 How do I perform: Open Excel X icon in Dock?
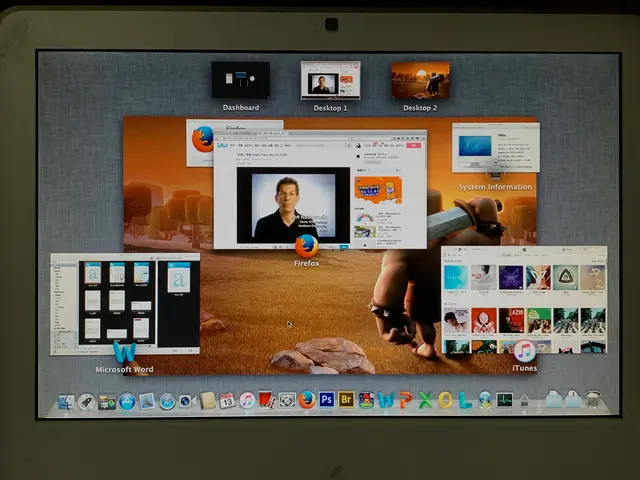click(425, 400)
